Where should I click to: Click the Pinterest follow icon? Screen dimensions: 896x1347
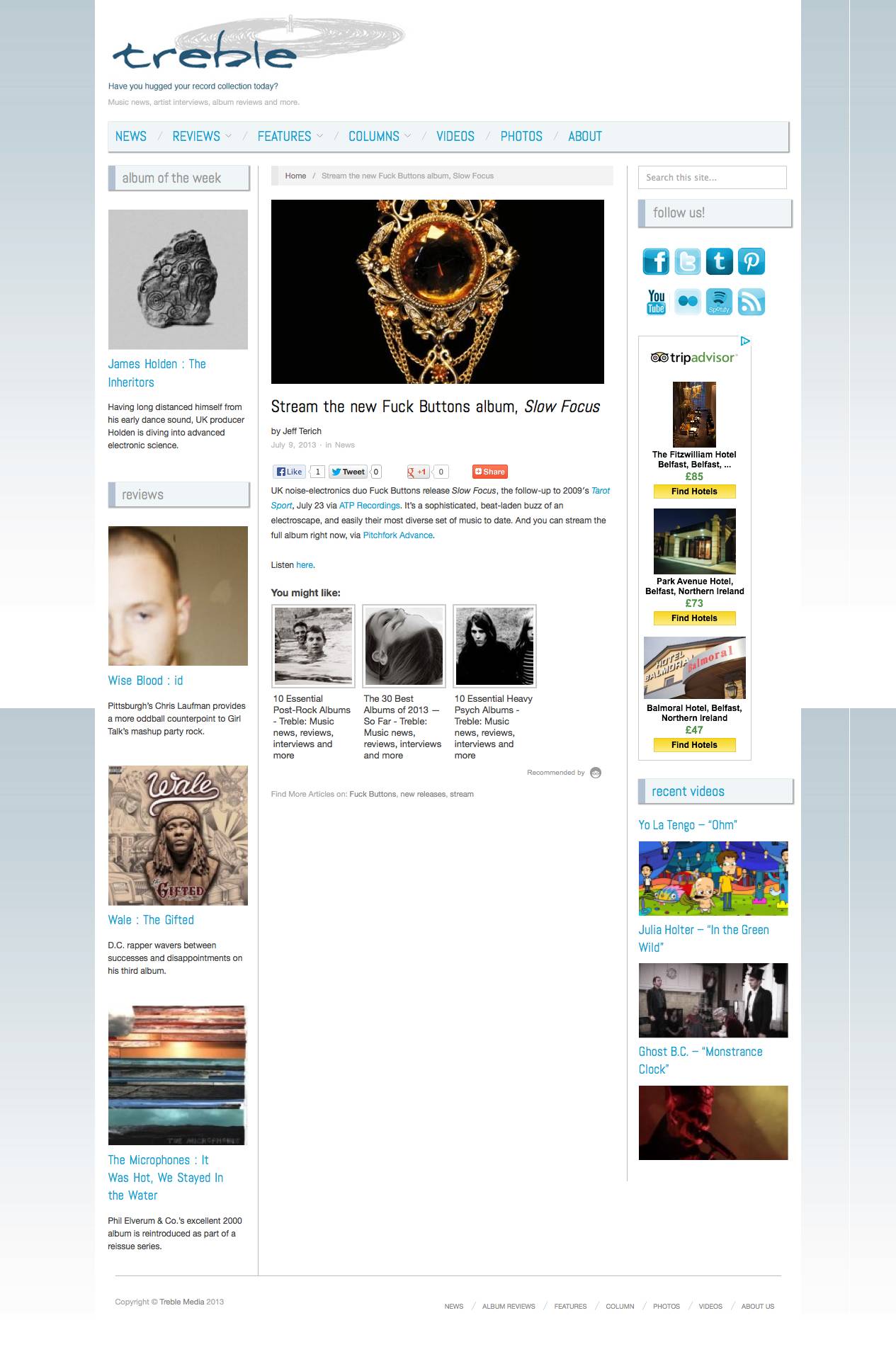click(x=751, y=261)
